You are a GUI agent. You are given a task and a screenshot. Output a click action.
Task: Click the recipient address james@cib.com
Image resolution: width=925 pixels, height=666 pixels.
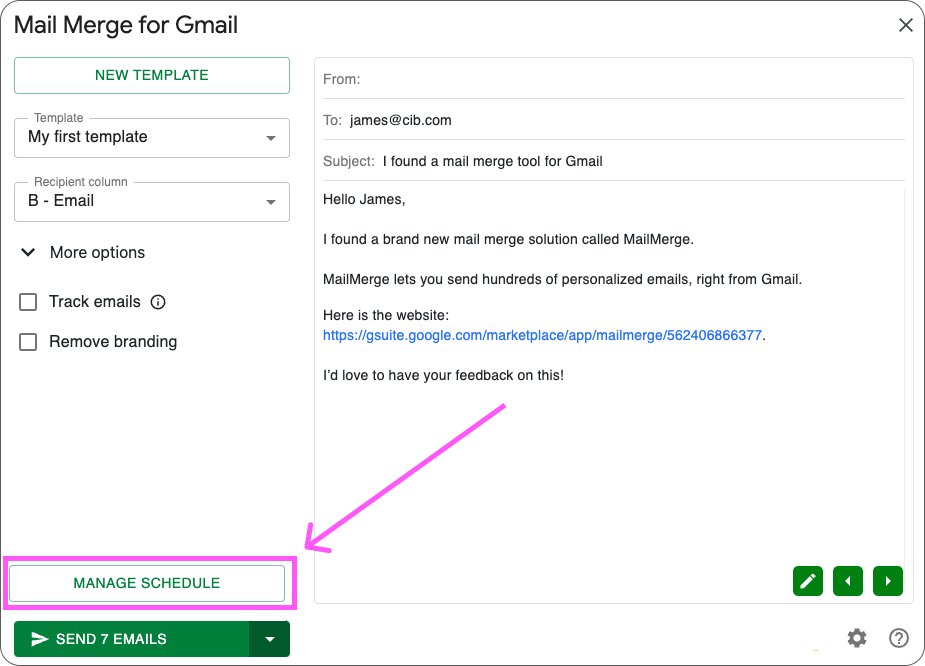coord(401,120)
